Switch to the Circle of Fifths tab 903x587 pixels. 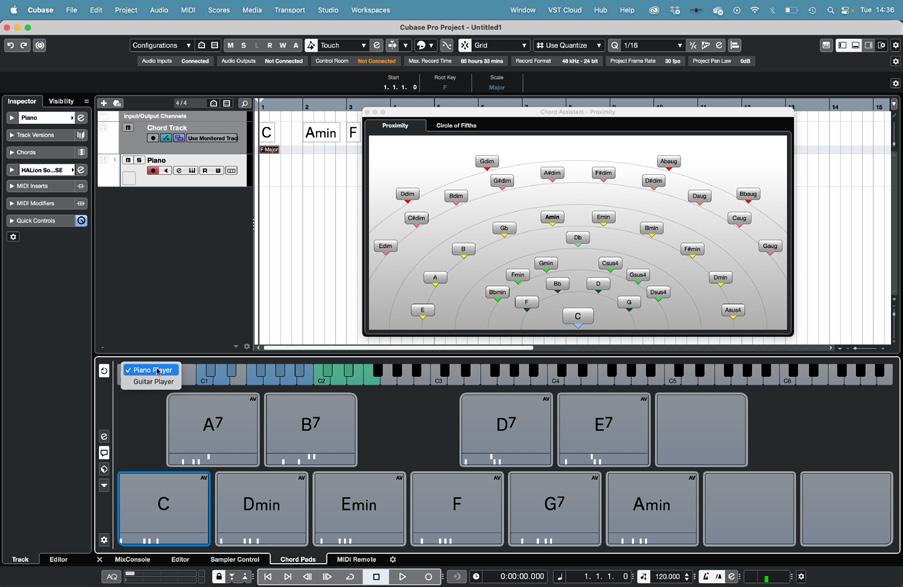tap(456, 125)
